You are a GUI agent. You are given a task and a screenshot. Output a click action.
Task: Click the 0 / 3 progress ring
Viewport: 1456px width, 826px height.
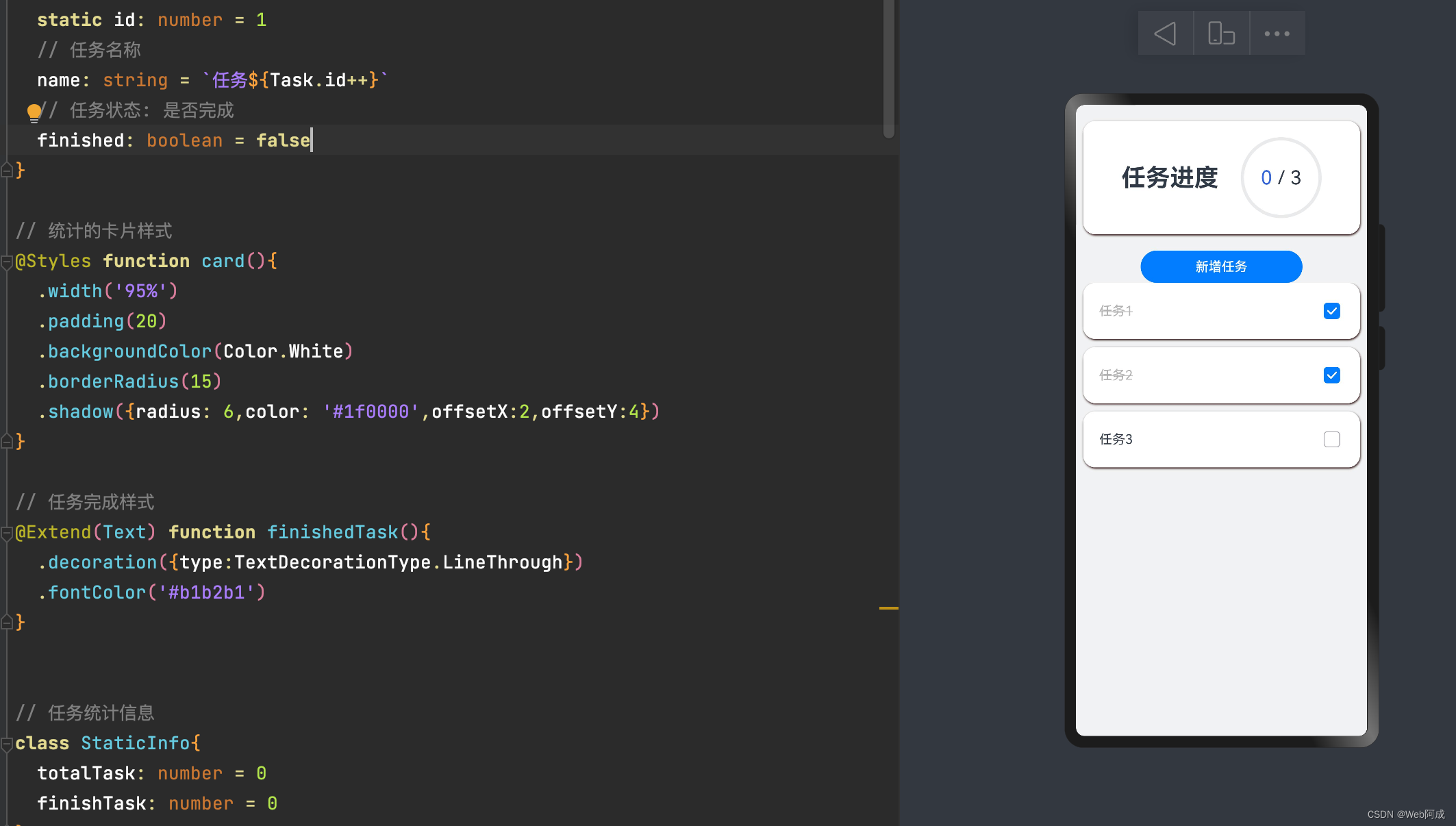[x=1281, y=178]
